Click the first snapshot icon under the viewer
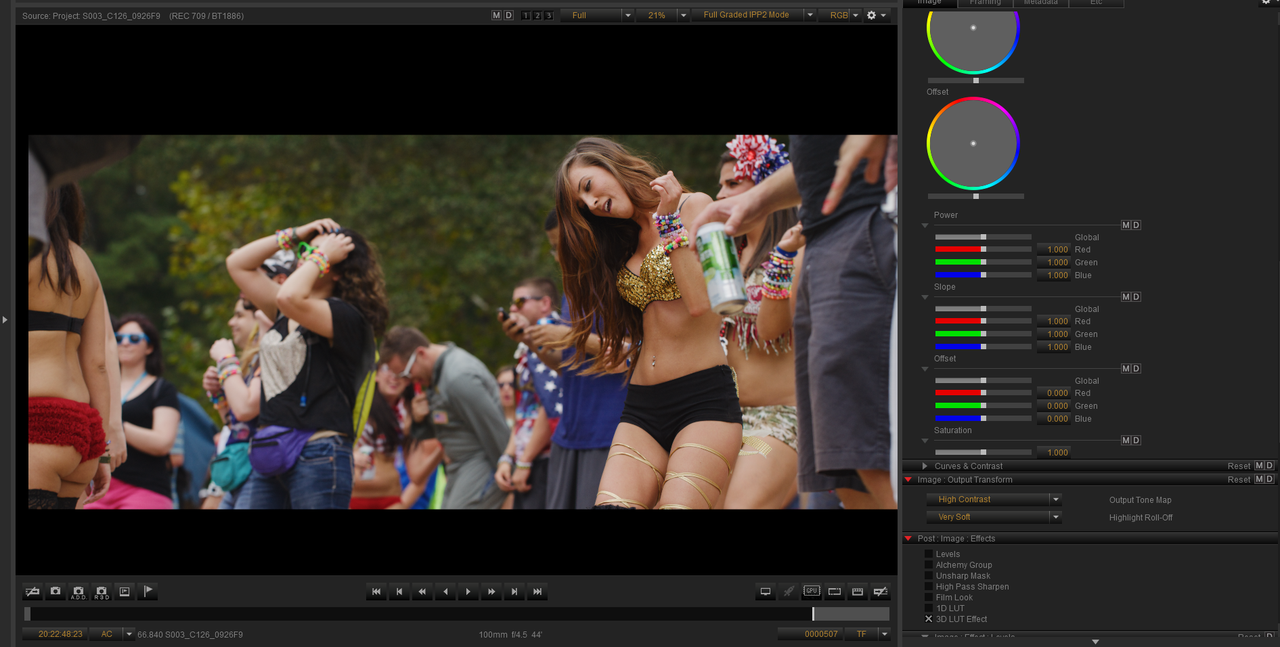The height and width of the screenshot is (647, 1280). [32, 592]
